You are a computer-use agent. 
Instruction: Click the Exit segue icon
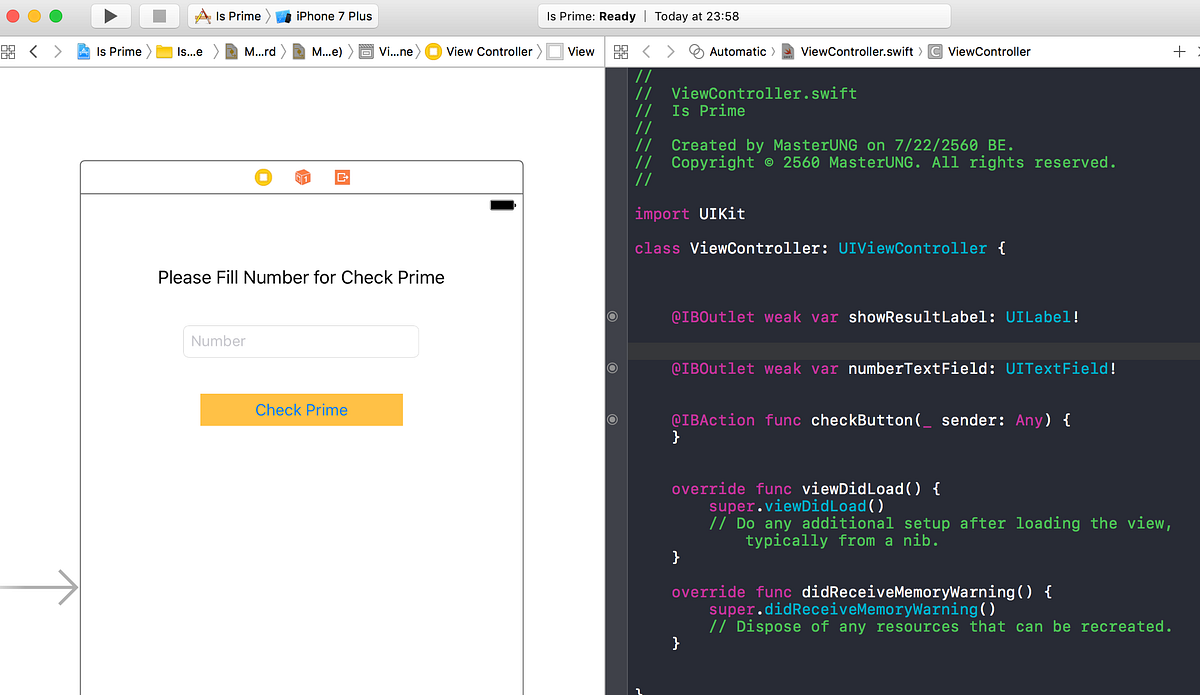(341, 176)
